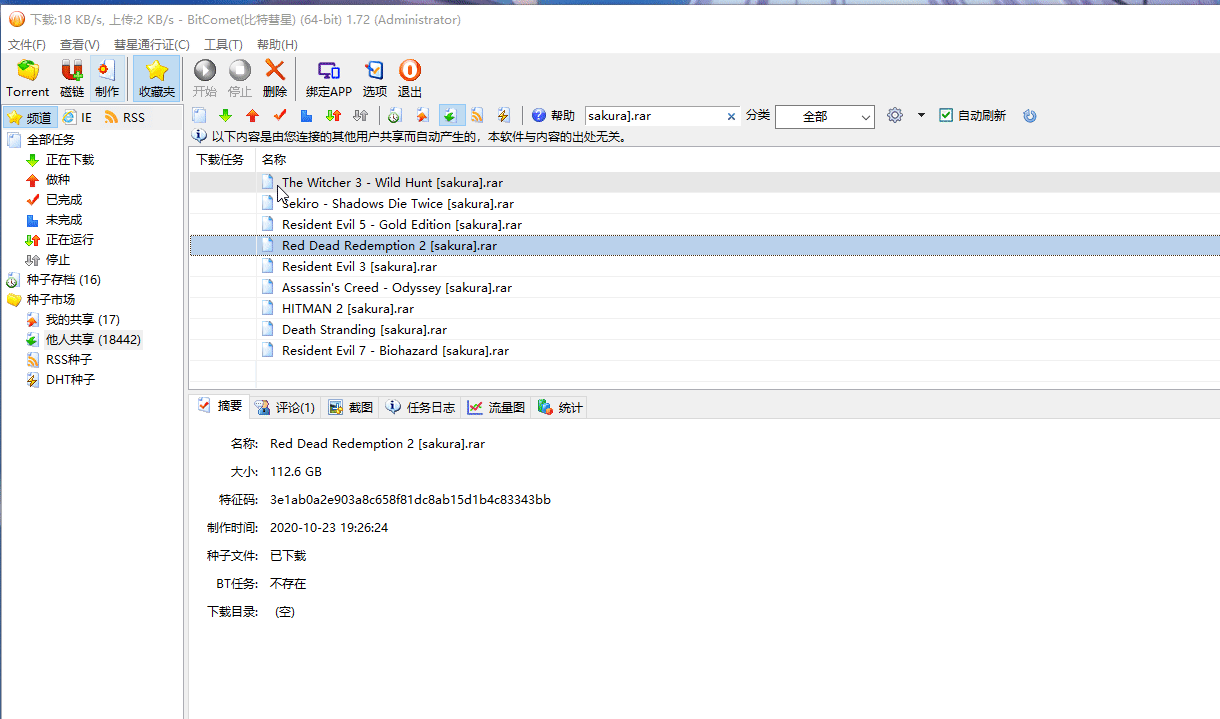Viewport: 1220px width, 719px height.
Task: Switch to the RSS sidebar tab
Action: tap(125, 117)
